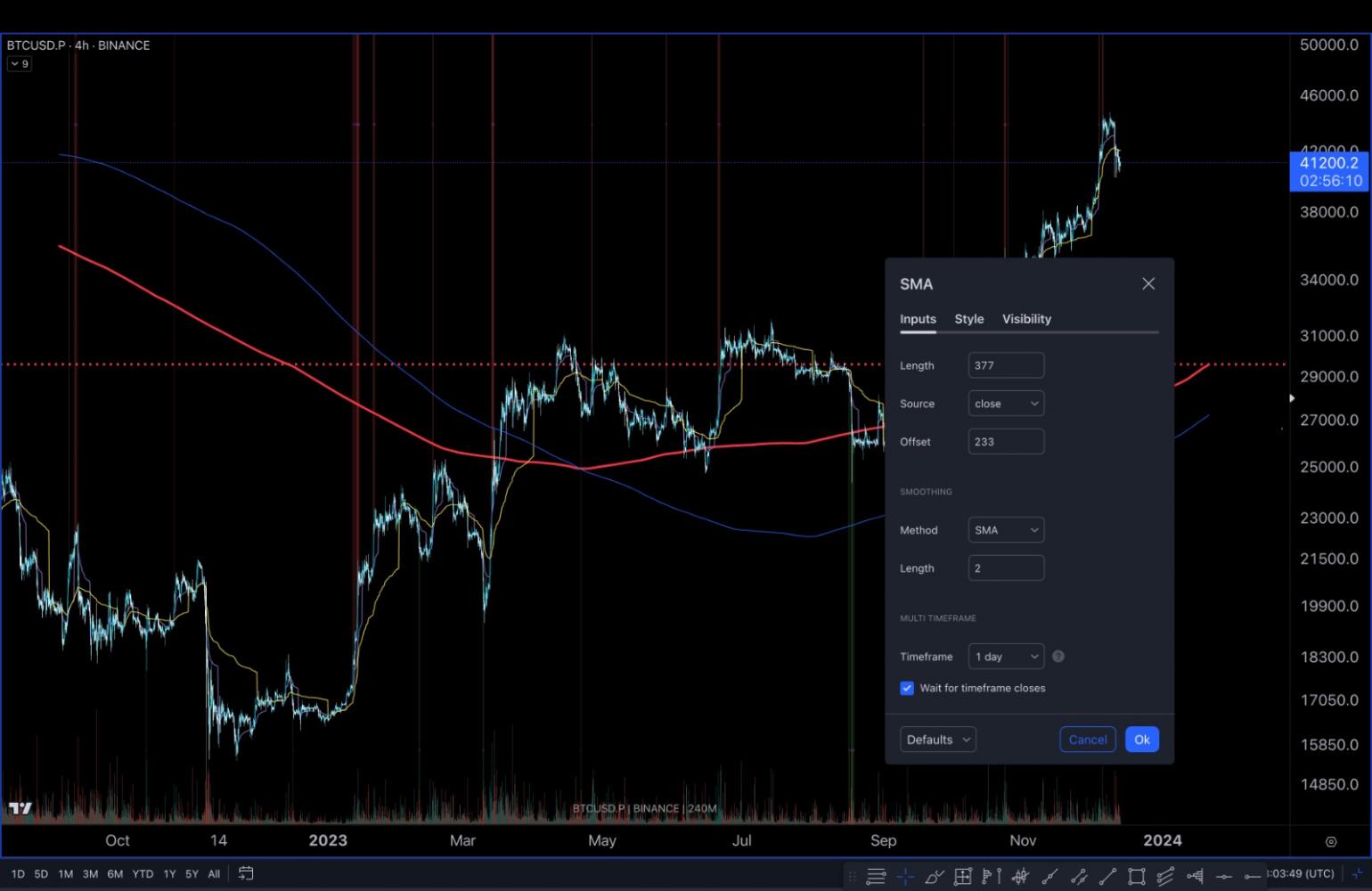Choose the rectangle shape drawing tool

click(x=1136, y=876)
